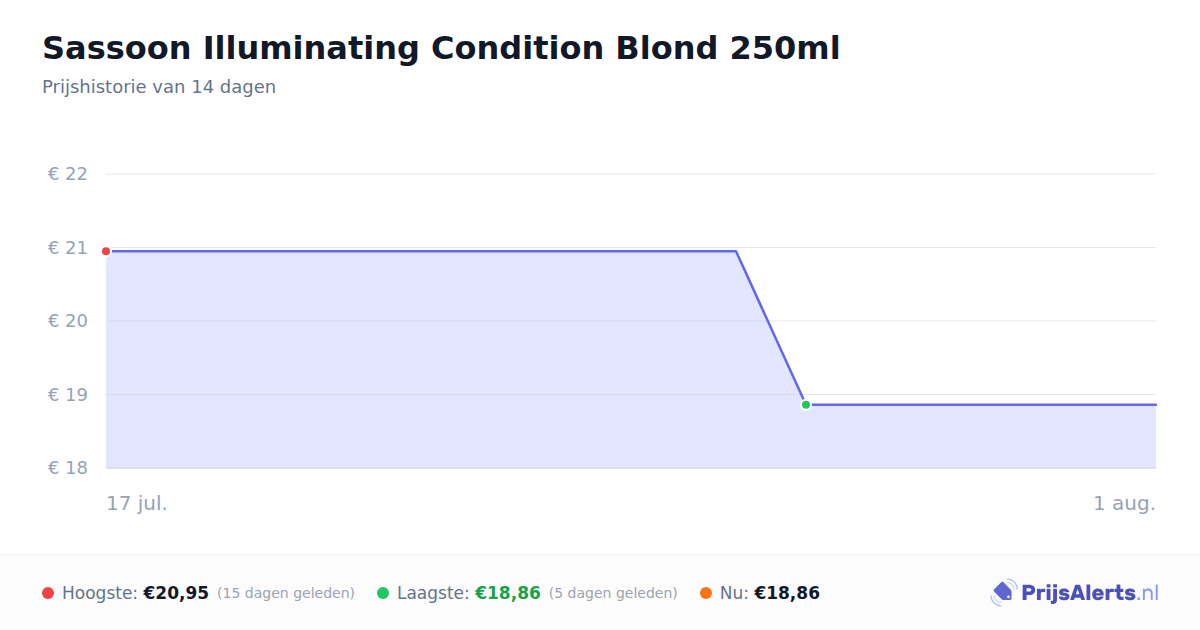Select the product title heading text
Screen dimensions: 1200x630
point(441,48)
